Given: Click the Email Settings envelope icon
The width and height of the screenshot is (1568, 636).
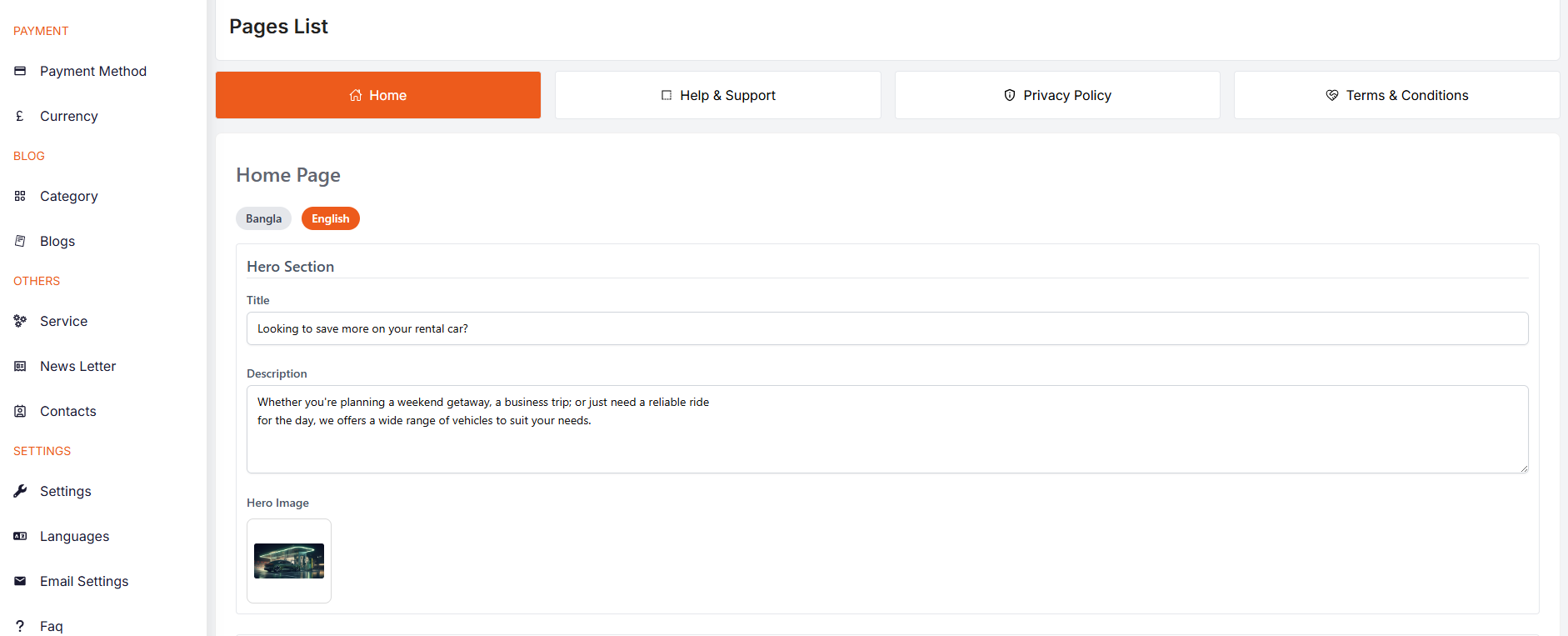Looking at the screenshot, I should [x=20, y=581].
